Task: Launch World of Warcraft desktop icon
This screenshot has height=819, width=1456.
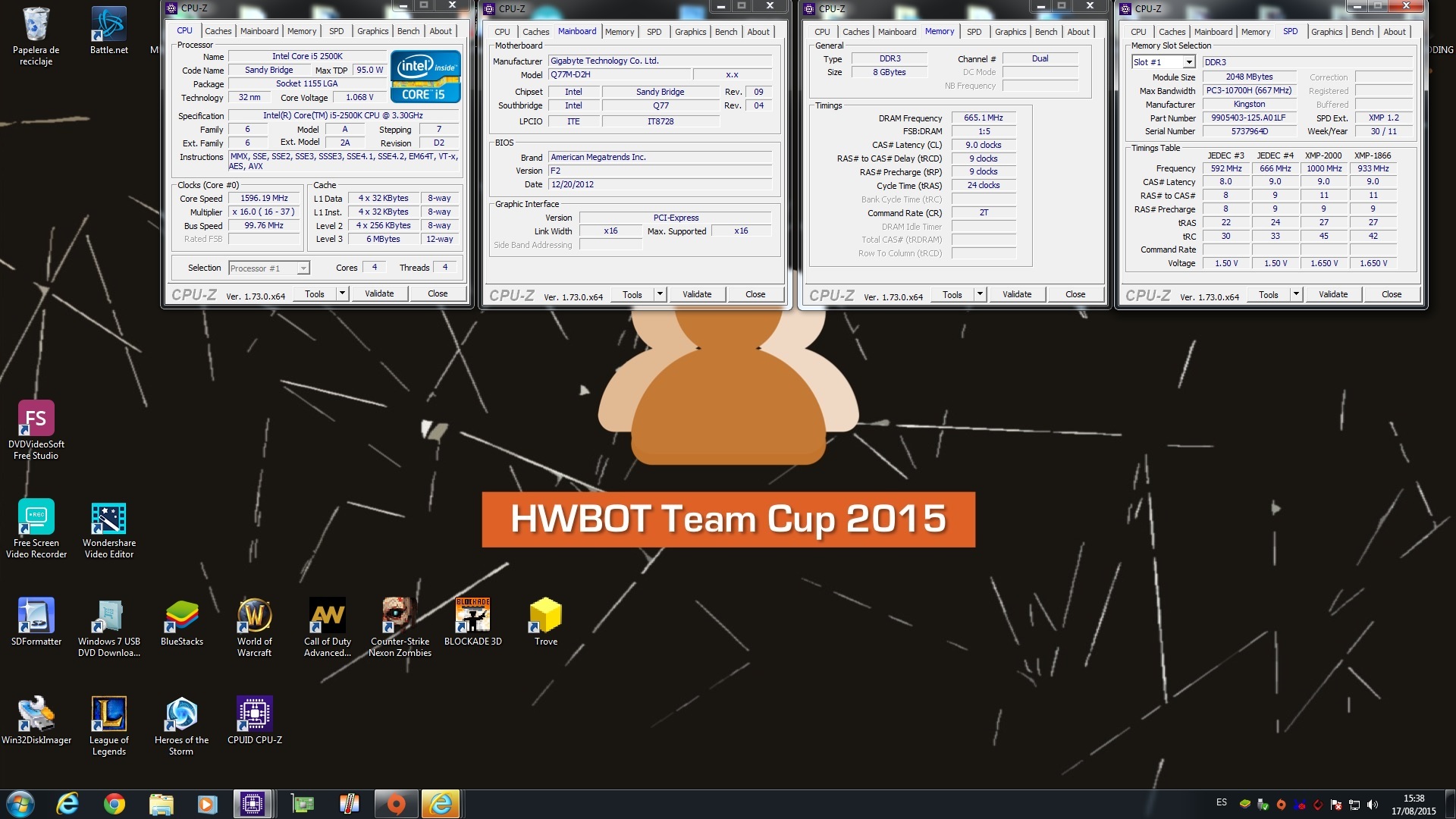Action: 254,627
